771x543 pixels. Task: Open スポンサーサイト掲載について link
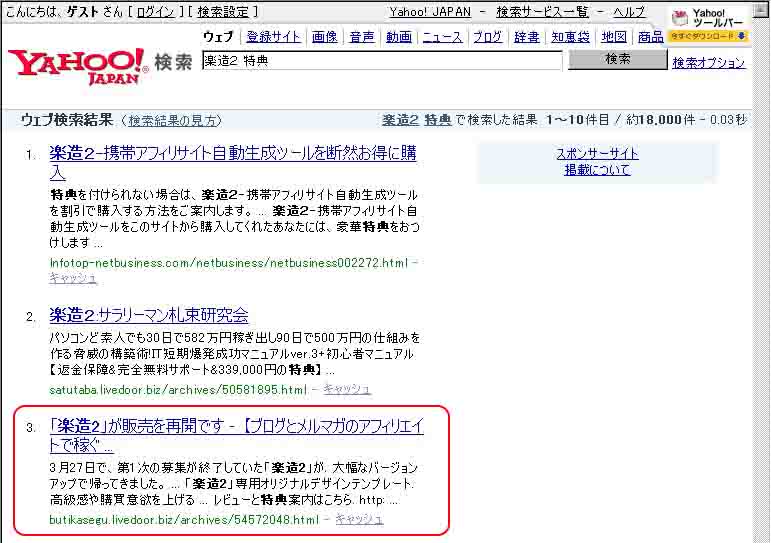point(597,162)
